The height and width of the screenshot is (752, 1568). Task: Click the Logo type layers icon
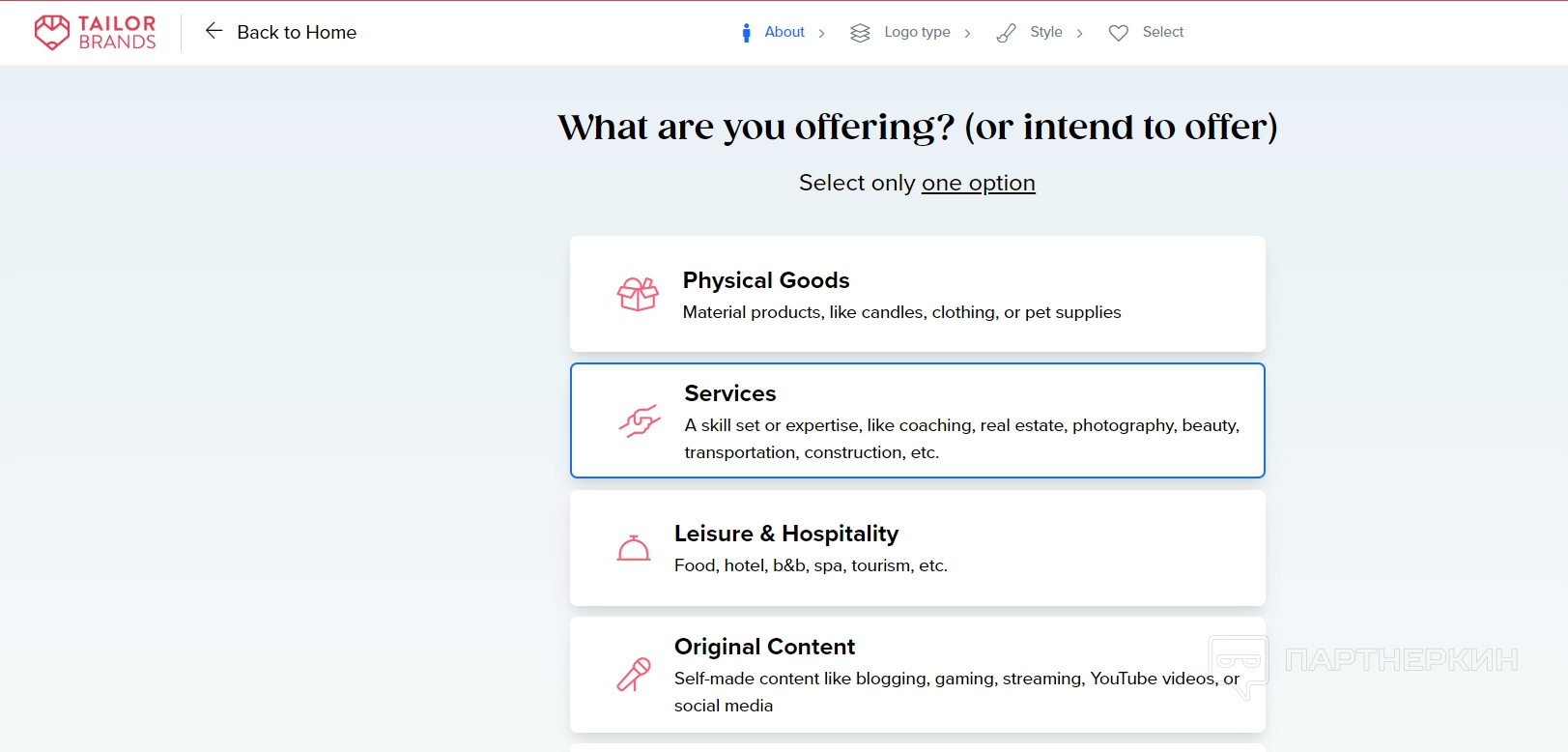coord(860,33)
